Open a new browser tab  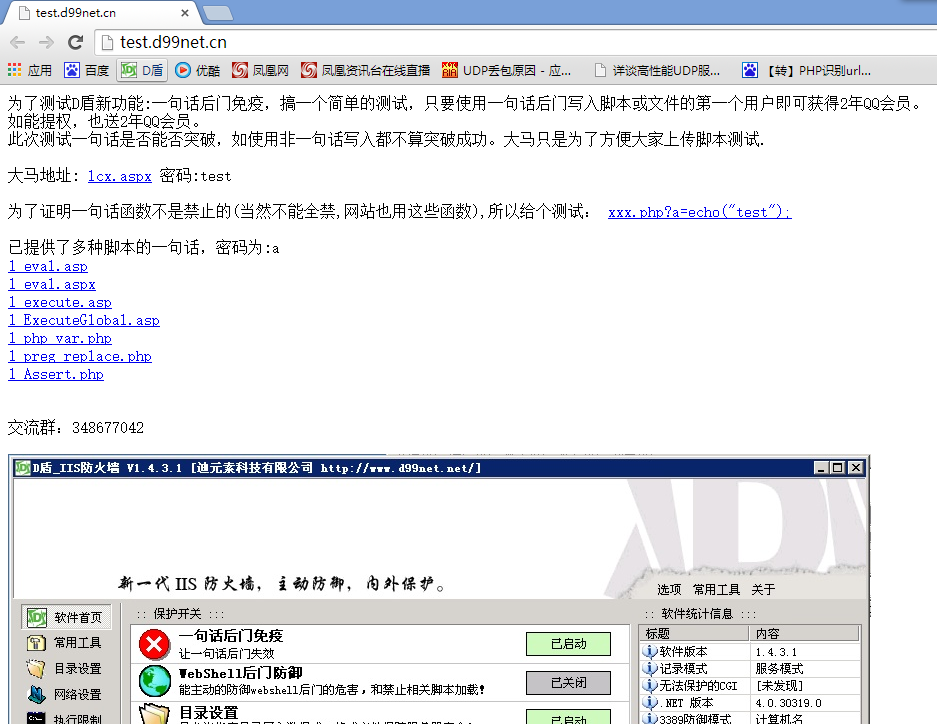[218, 13]
